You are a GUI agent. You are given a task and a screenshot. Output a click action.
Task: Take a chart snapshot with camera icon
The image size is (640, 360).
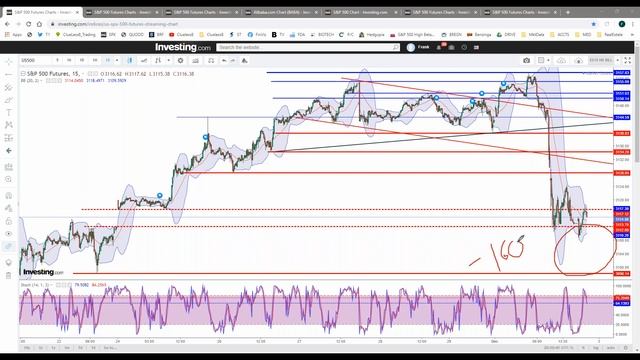coord(527,60)
